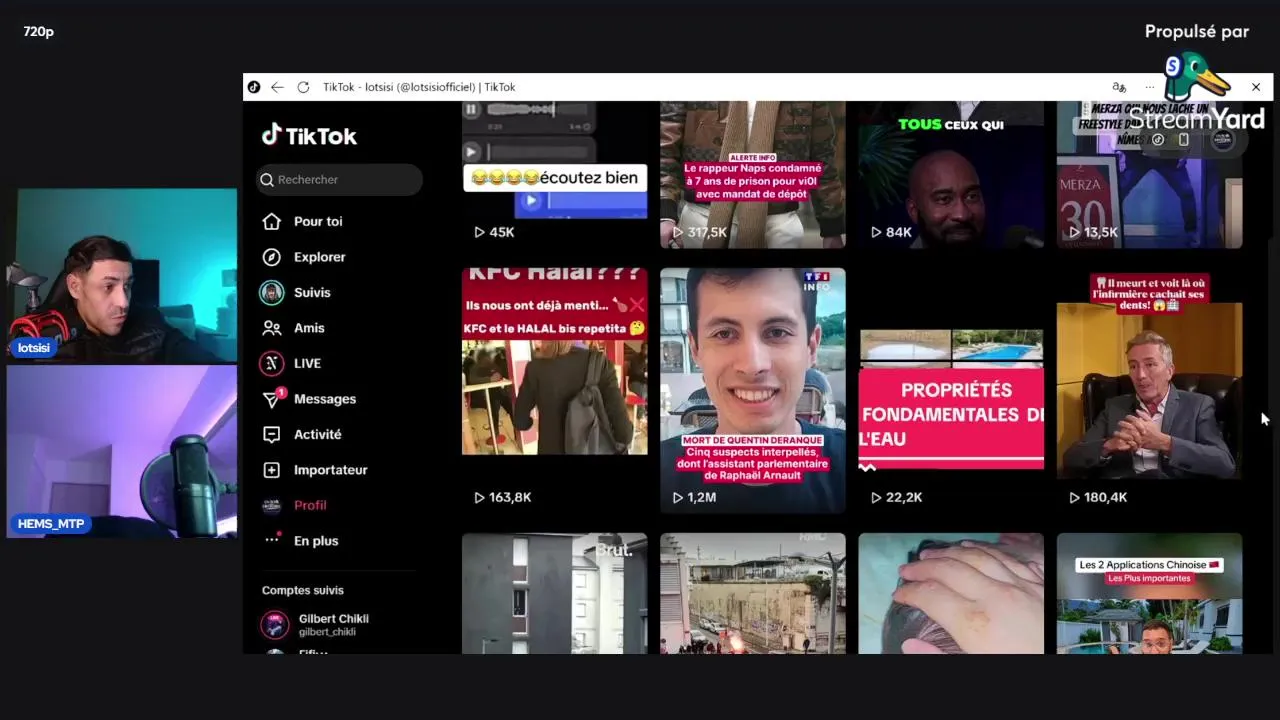The image size is (1280, 720).
Task: Click the Pour toi home icon
Action: [x=271, y=221]
